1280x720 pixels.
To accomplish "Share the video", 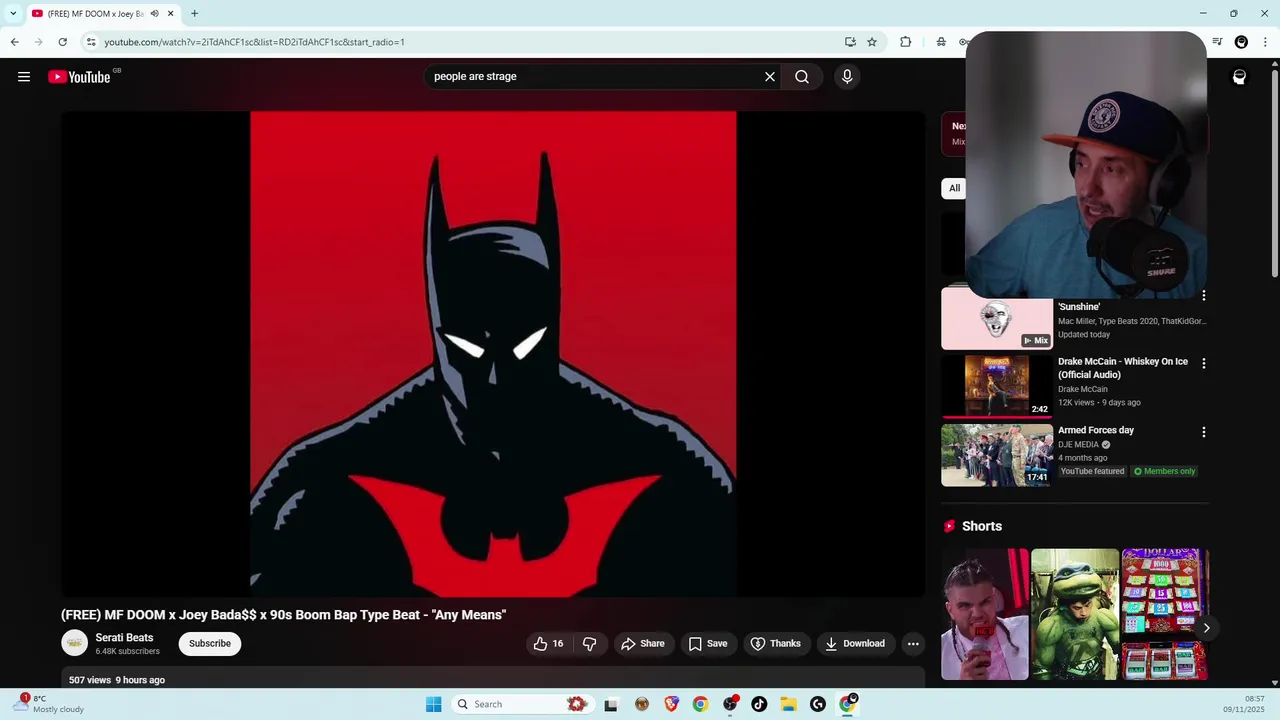I will (643, 644).
